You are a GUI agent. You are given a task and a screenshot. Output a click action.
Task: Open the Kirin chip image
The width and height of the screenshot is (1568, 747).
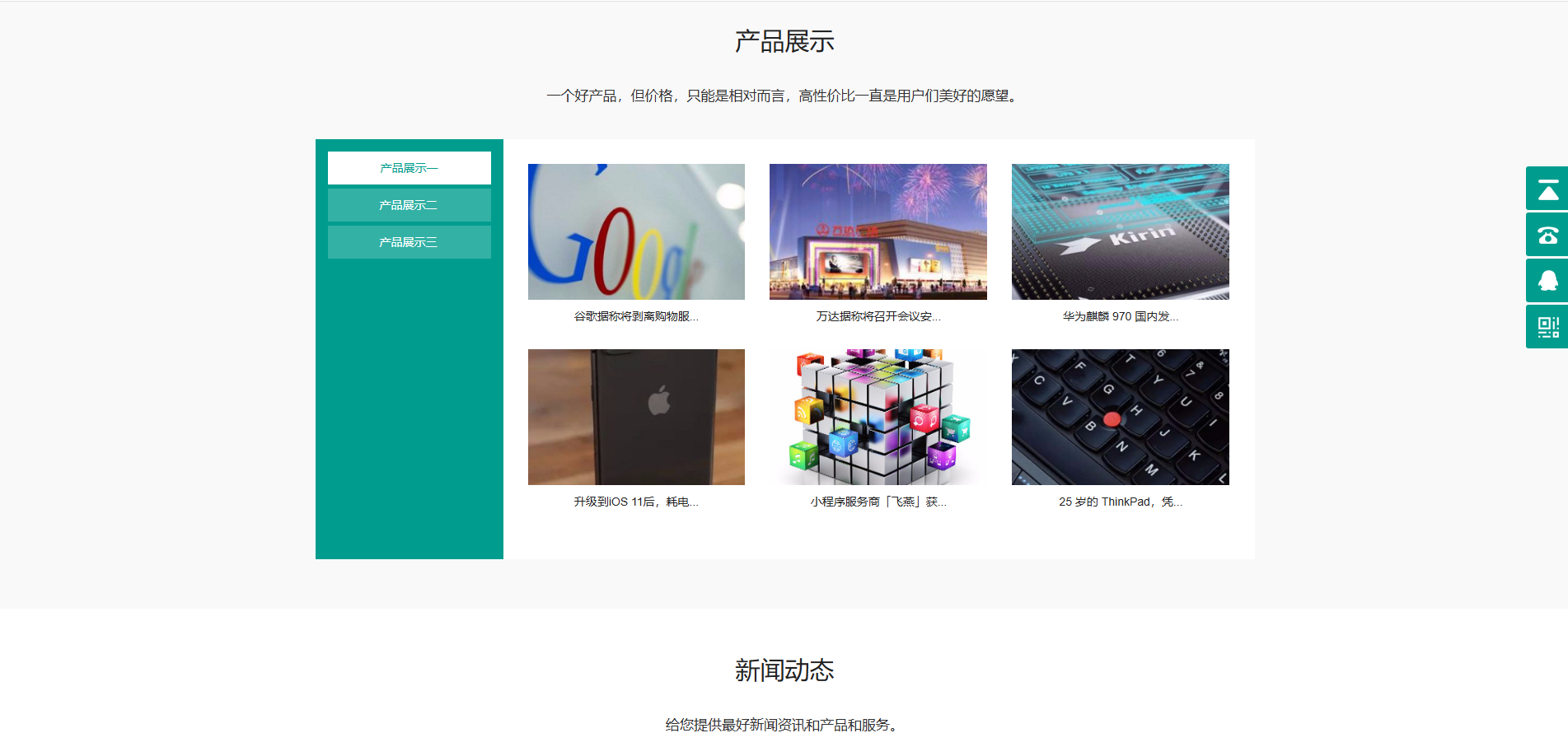click(x=1120, y=231)
